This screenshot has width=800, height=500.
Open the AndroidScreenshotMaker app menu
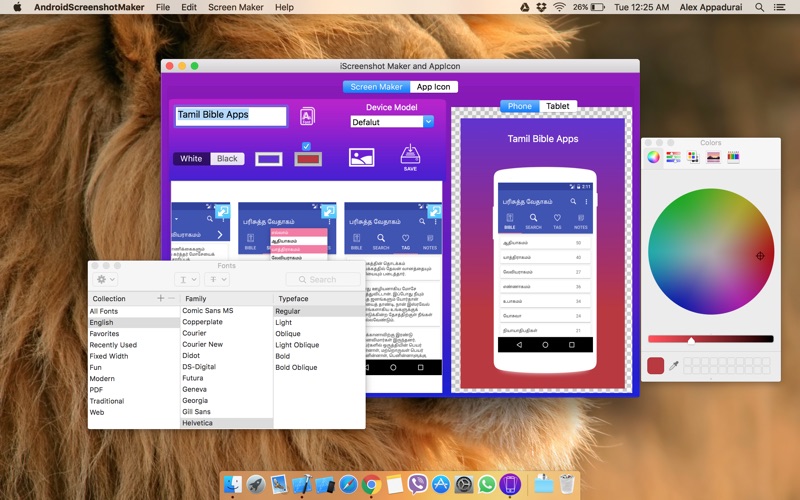coord(89,7)
